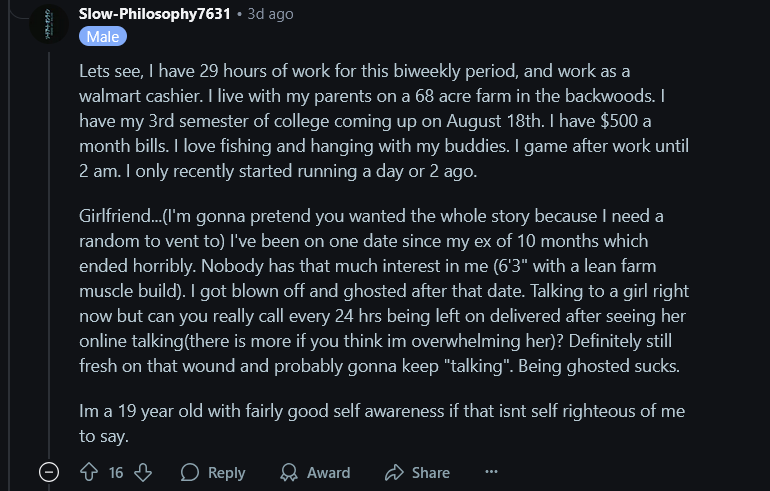Click the curved thread connector near avatar
This screenshot has width=770, height=491.
pos(19,12)
